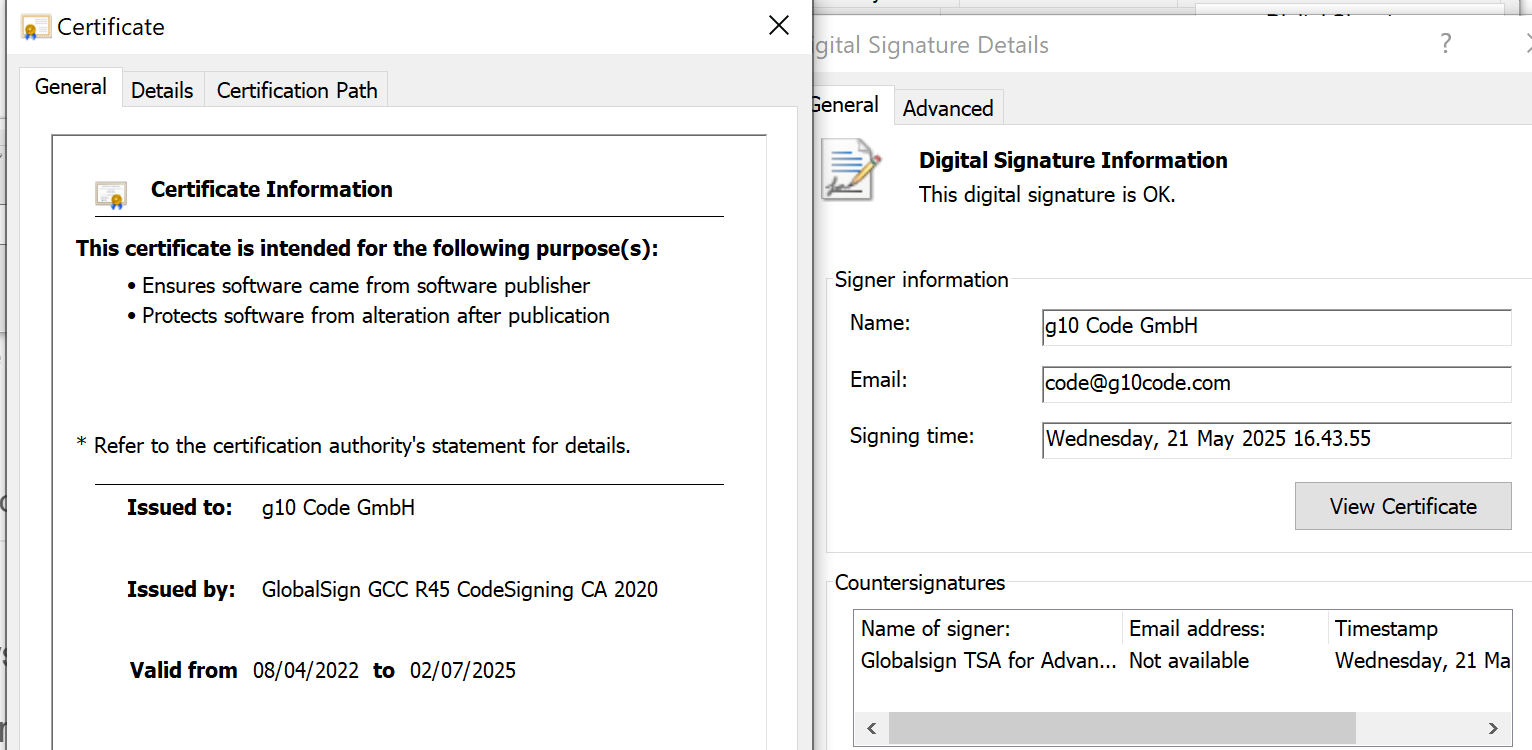
Task: Switch to the certificate Details tab
Action: tap(162, 90)
